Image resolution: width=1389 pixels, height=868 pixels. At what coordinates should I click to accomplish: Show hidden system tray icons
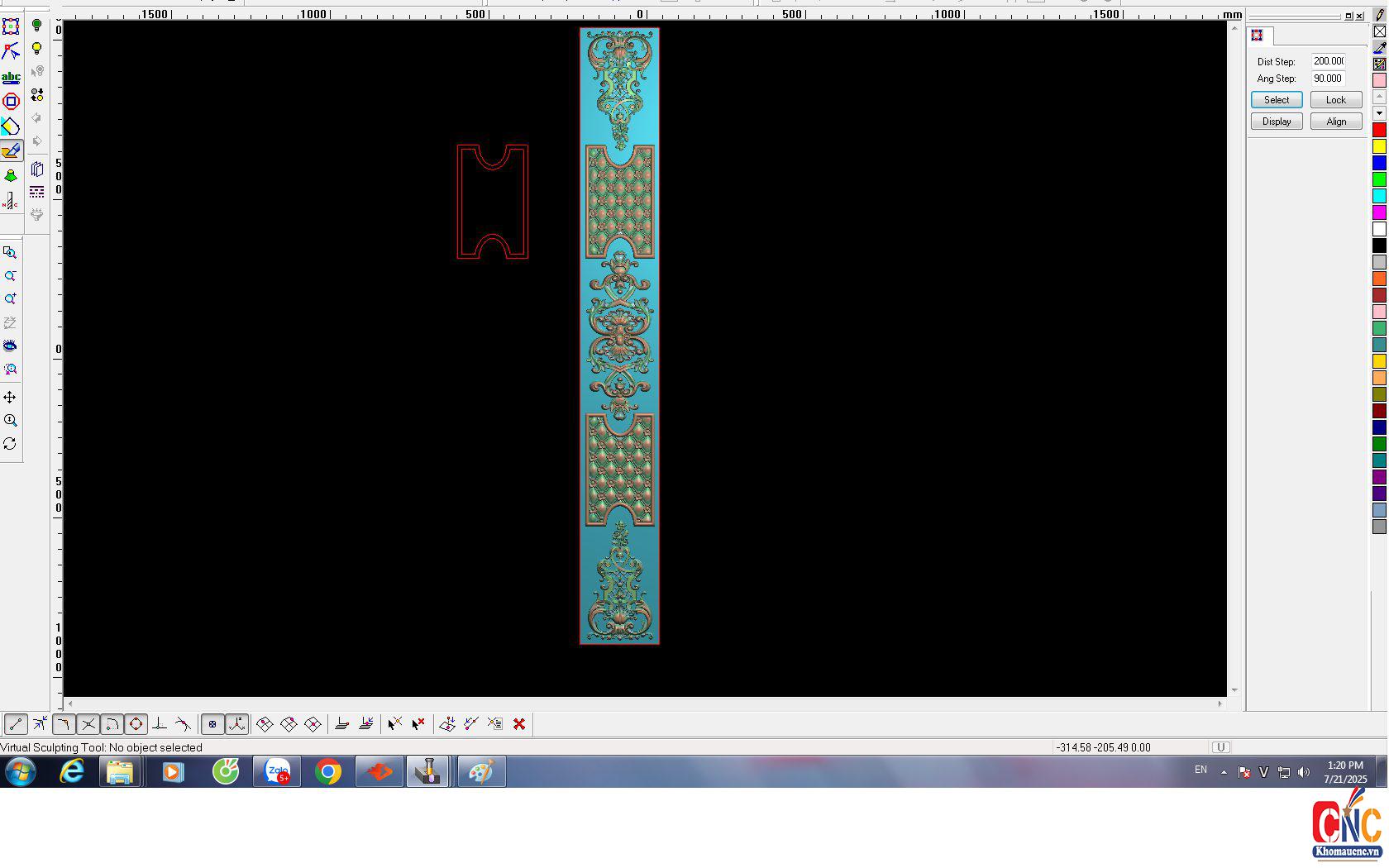(x=1224, y=772)
